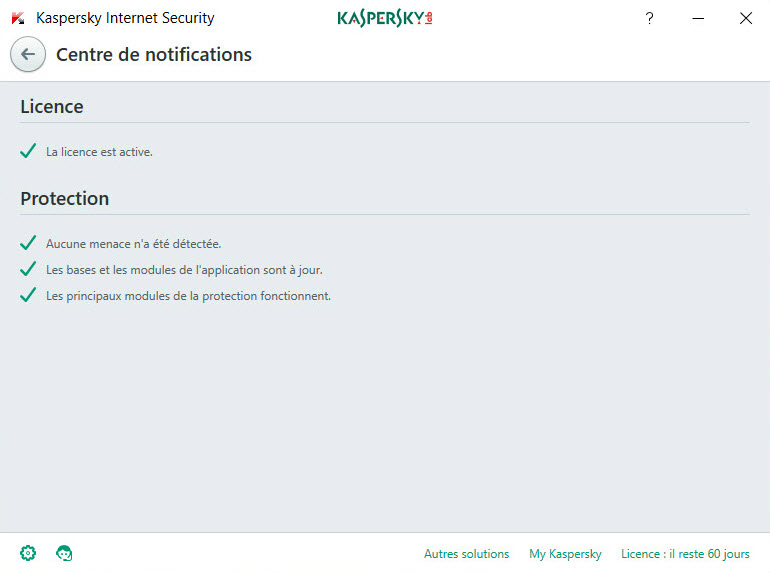The image size is (770, 573).
Task: Open the 'Autres solutions' link
Action: 467,554
